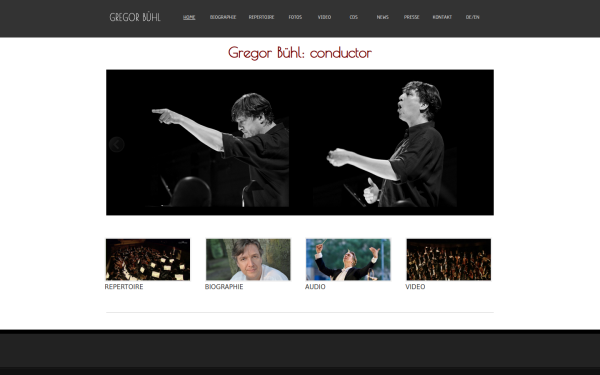The image size is (600, 375).
Task: Open Video in the top navigation bar
Action: pos(324,17)
